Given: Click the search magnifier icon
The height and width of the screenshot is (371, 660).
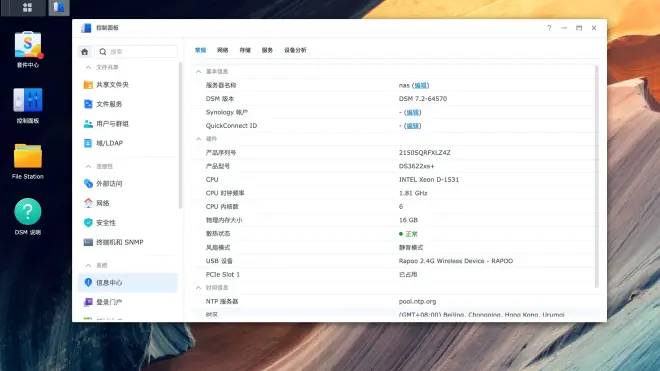Looking at the screenshot, I should [103, 52].
